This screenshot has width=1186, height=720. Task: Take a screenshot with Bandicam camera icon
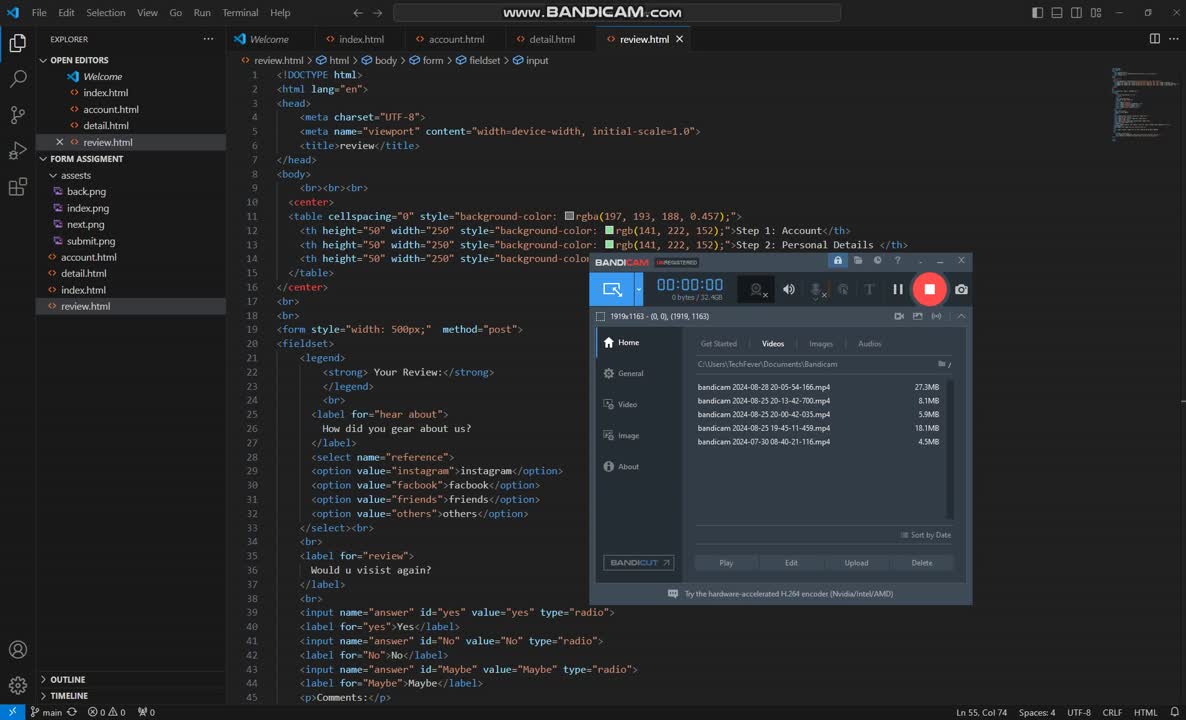pyautogui.click(x=961, y=289)
